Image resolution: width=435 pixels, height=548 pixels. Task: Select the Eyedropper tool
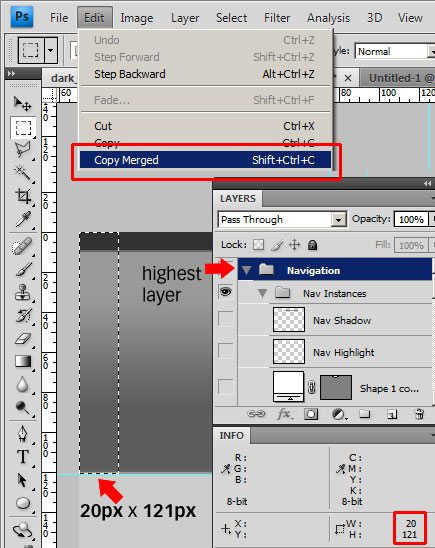pos(23,220)
